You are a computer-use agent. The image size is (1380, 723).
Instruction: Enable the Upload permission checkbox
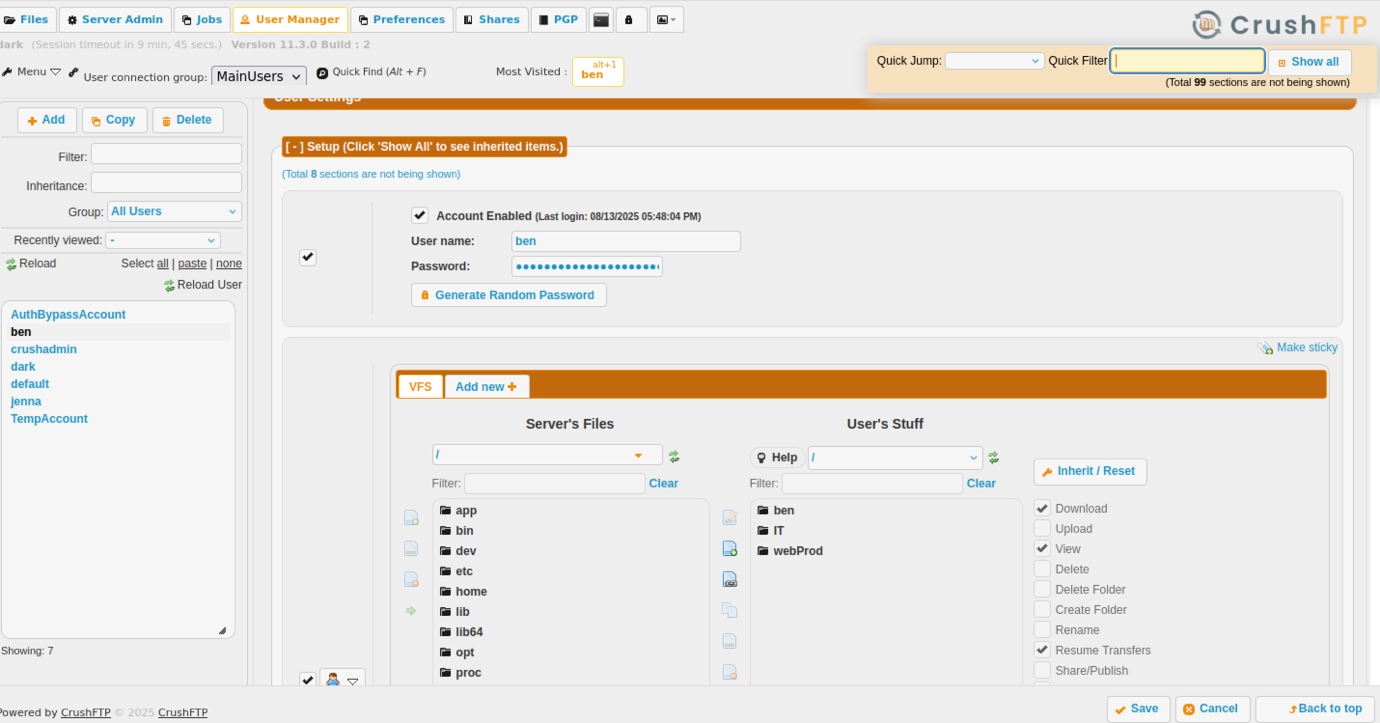(1042, 529)
